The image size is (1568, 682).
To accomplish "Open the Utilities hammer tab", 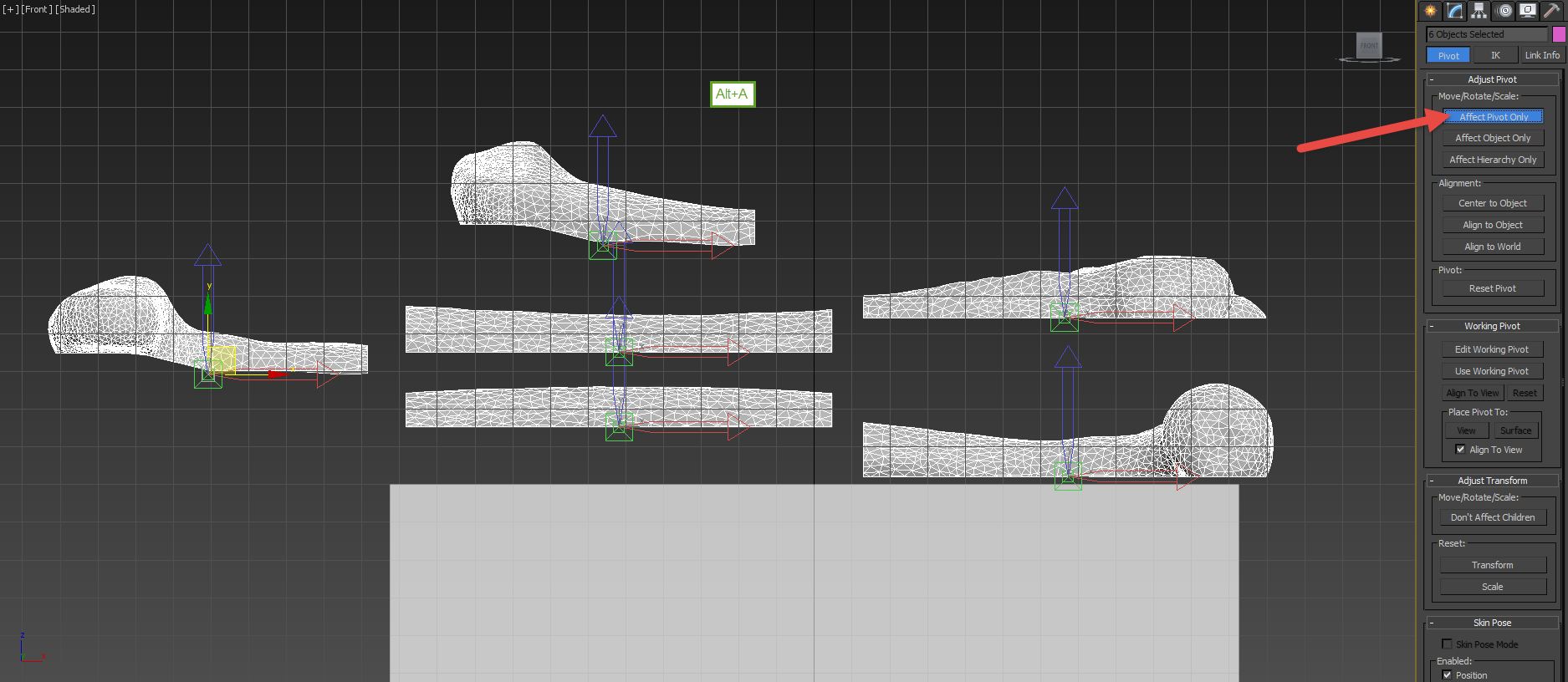I will tap(1552, 11).
